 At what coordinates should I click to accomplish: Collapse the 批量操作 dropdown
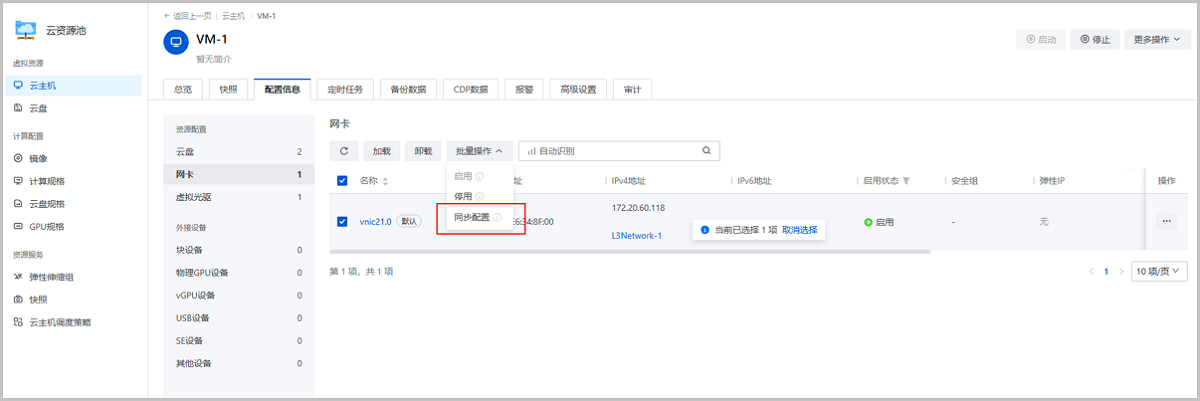[x=479, y=151]
